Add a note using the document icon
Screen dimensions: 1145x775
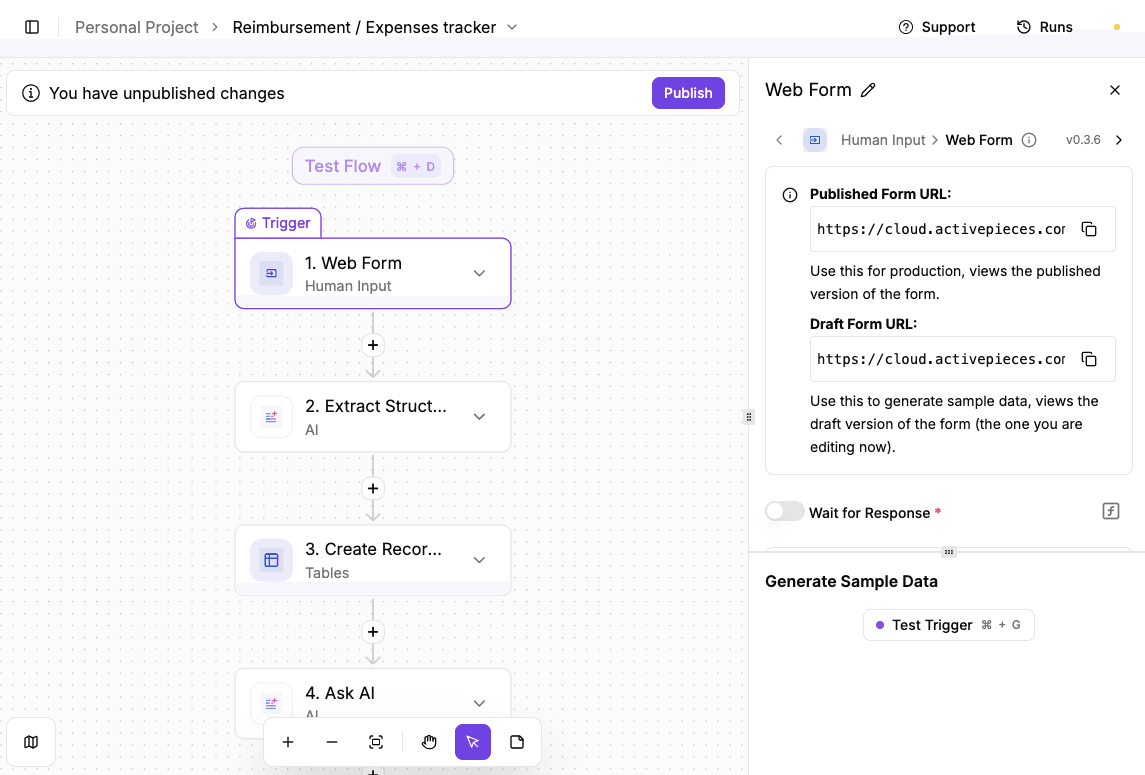tap(517, 742)
